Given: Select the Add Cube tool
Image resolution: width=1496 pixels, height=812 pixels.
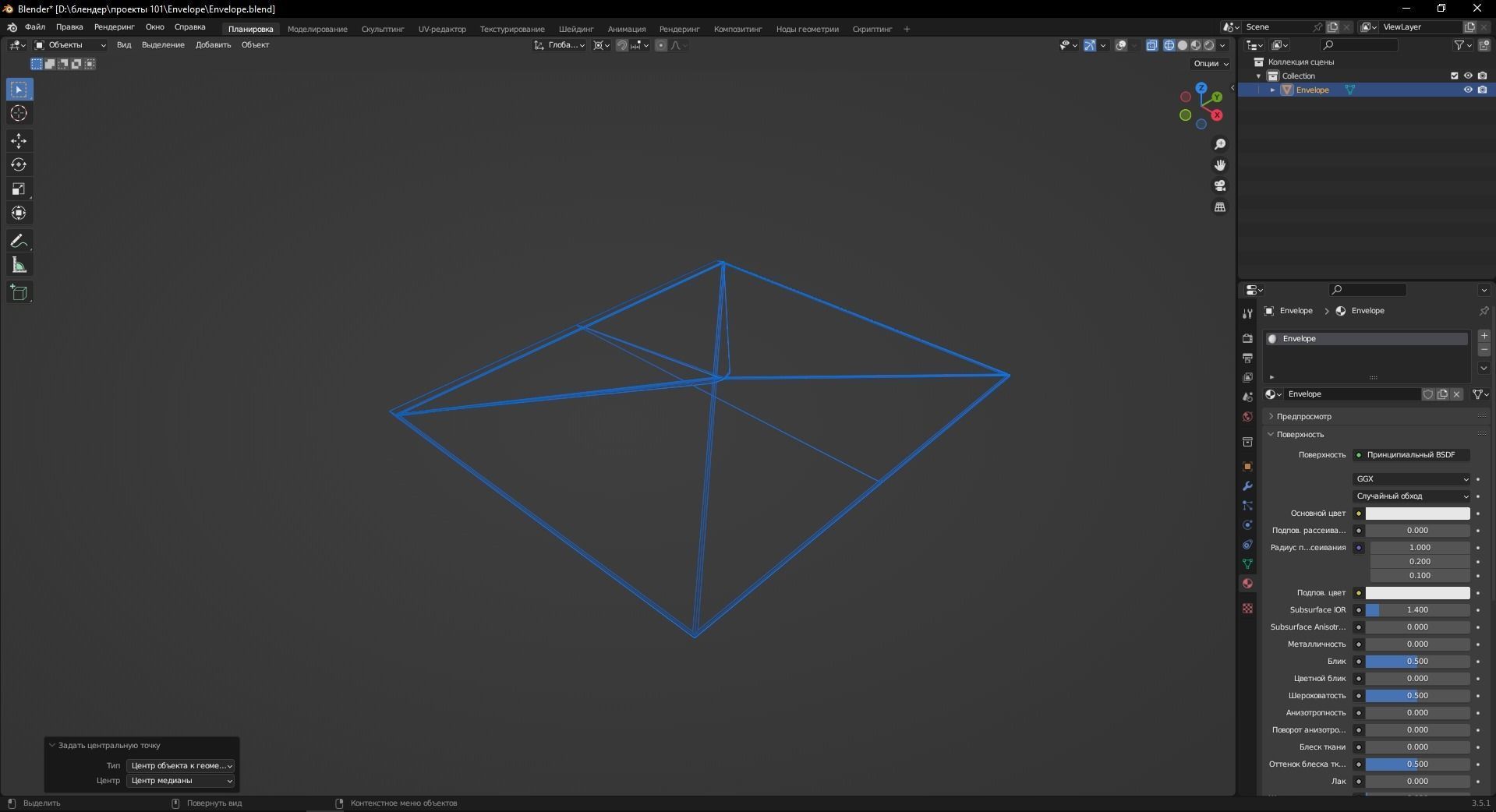Looking at the screenshot, I should [19, 293].
